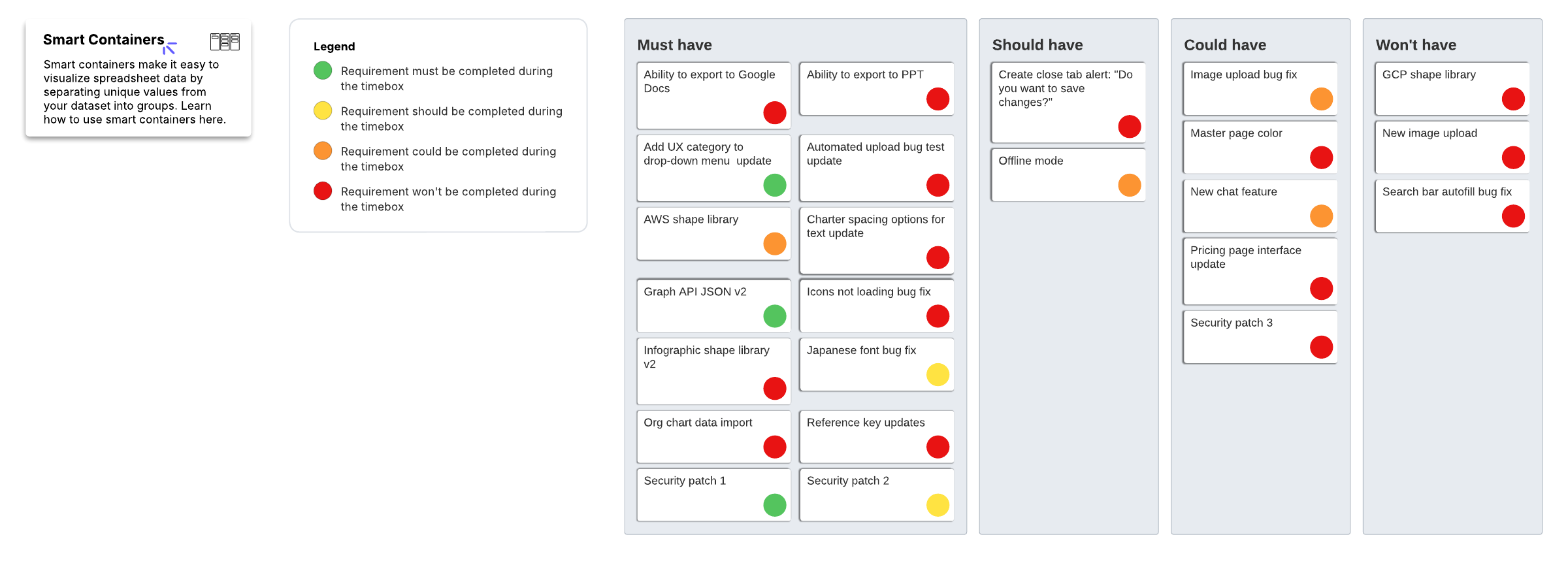Image resolution: width=1568 pixels, height=567 pixels.
Task: Select the Should have column header
Action: pos(1037,45)
